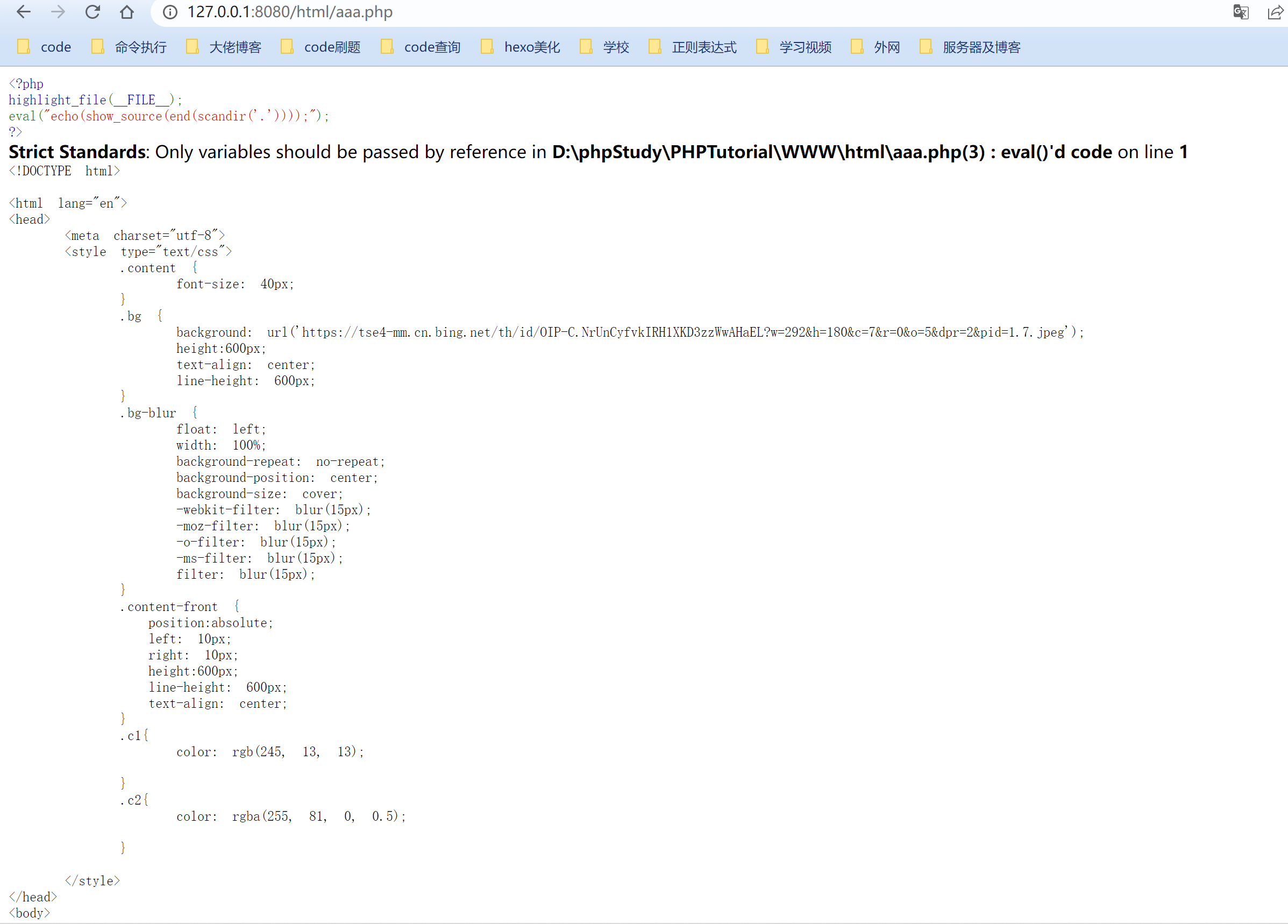1288x924 pixels.
Task: Open the translate page icon
Action: click(x=1240, y=12)
